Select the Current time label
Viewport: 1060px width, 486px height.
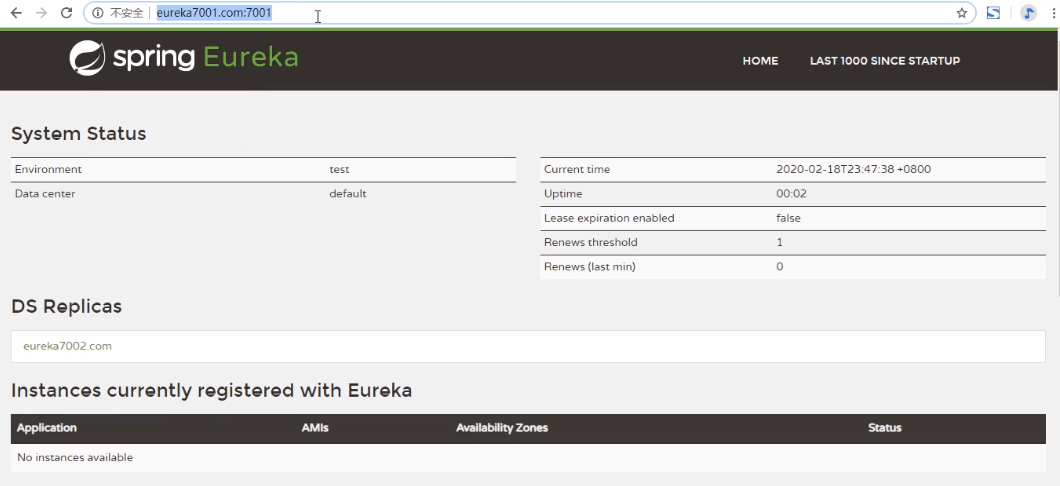(x=577, y=170)
